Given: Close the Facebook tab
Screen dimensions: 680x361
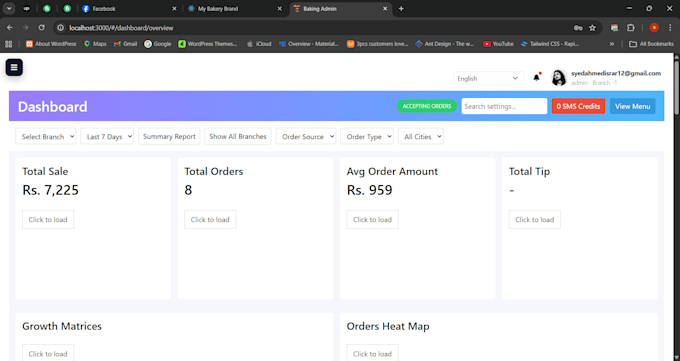Looking at the screenshot, I should pos(174,9).
